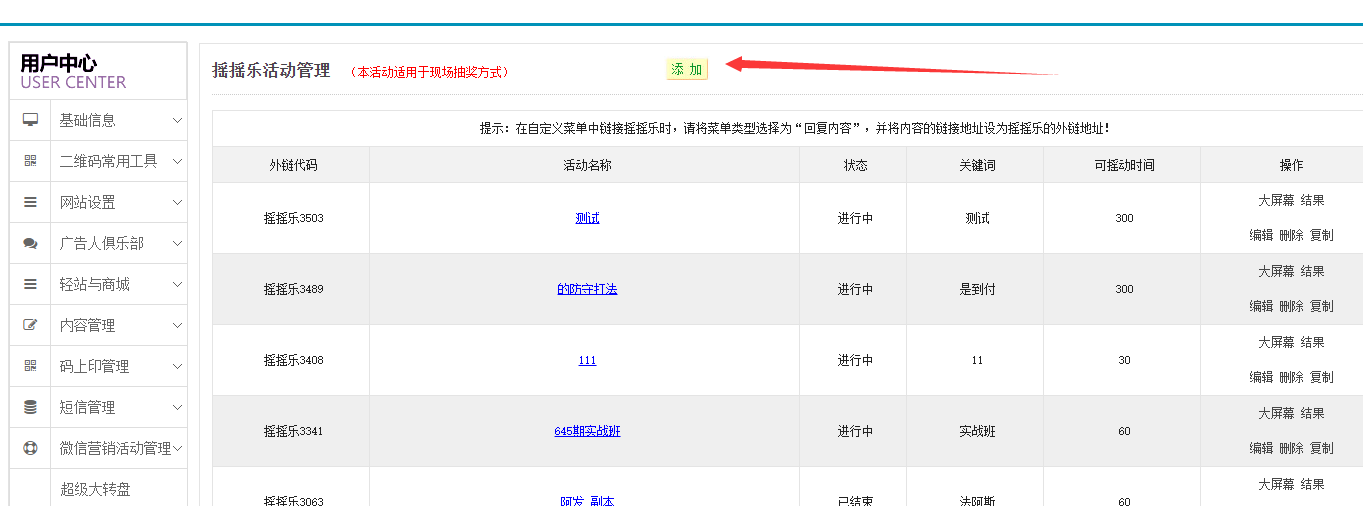Viewport: 1363px width, 506px height.
Task: Click the list icon beside 轻站与商城
Action: coord(30,284)
